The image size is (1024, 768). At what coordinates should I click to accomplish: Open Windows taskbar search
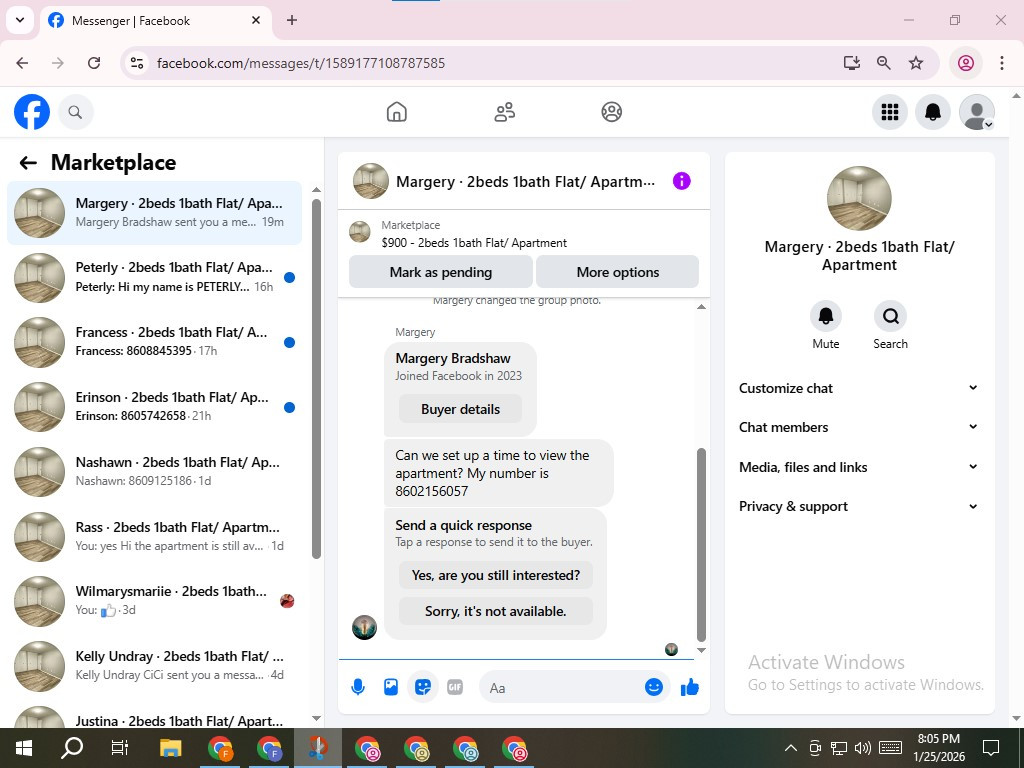tap(72, 748)
